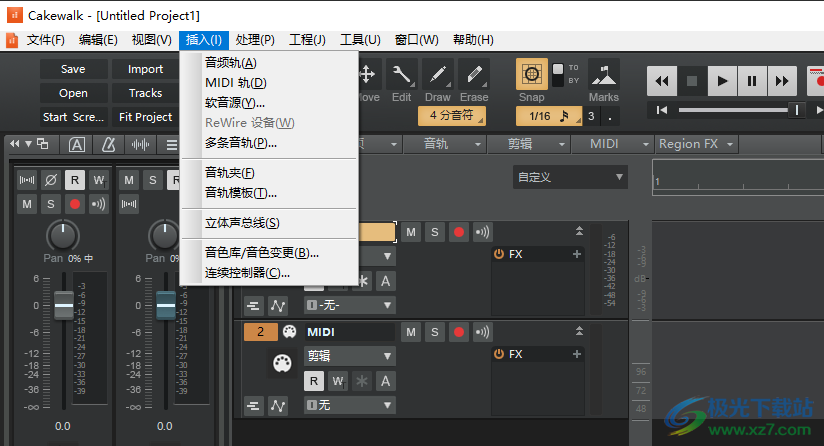Choose 音频轨(A) from the insert menu
Screen dimensions: 824x446
(269, 63)
